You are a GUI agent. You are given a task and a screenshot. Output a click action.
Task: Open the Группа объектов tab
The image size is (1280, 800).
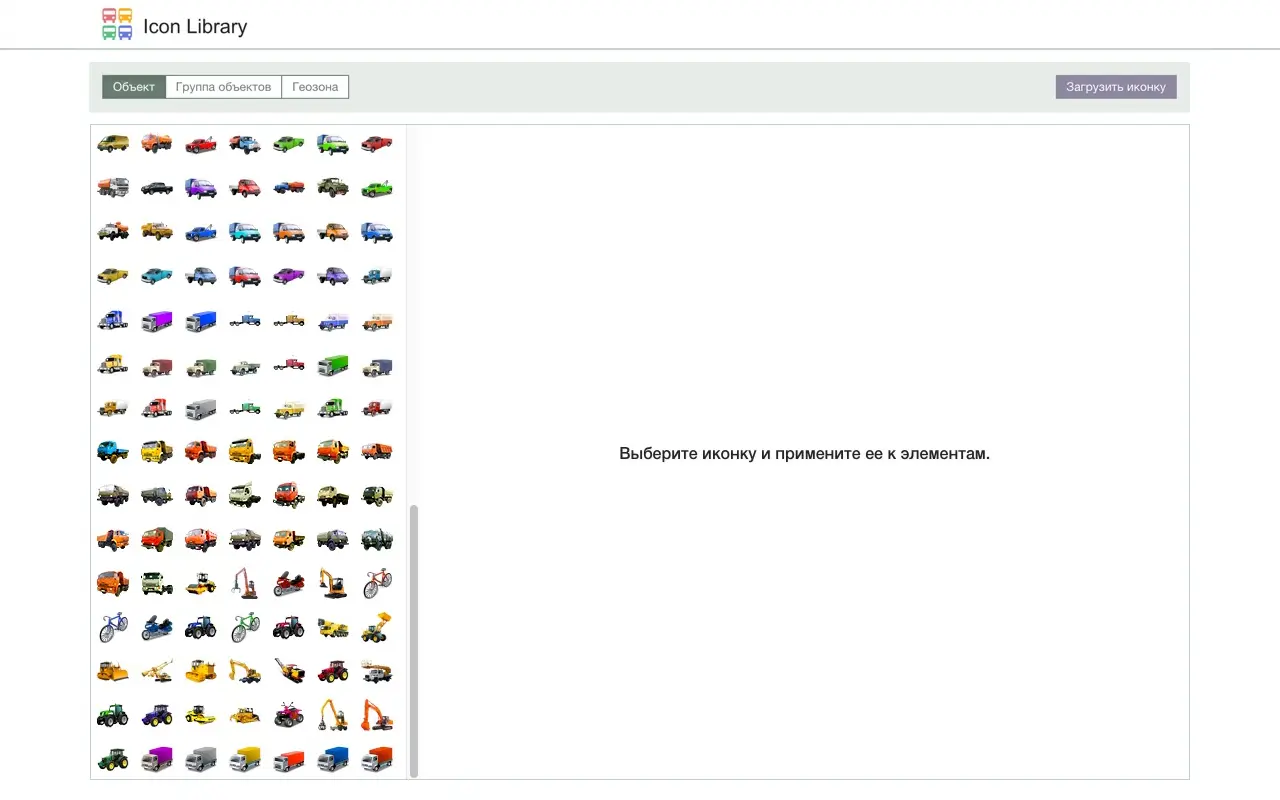pos(223,87)
